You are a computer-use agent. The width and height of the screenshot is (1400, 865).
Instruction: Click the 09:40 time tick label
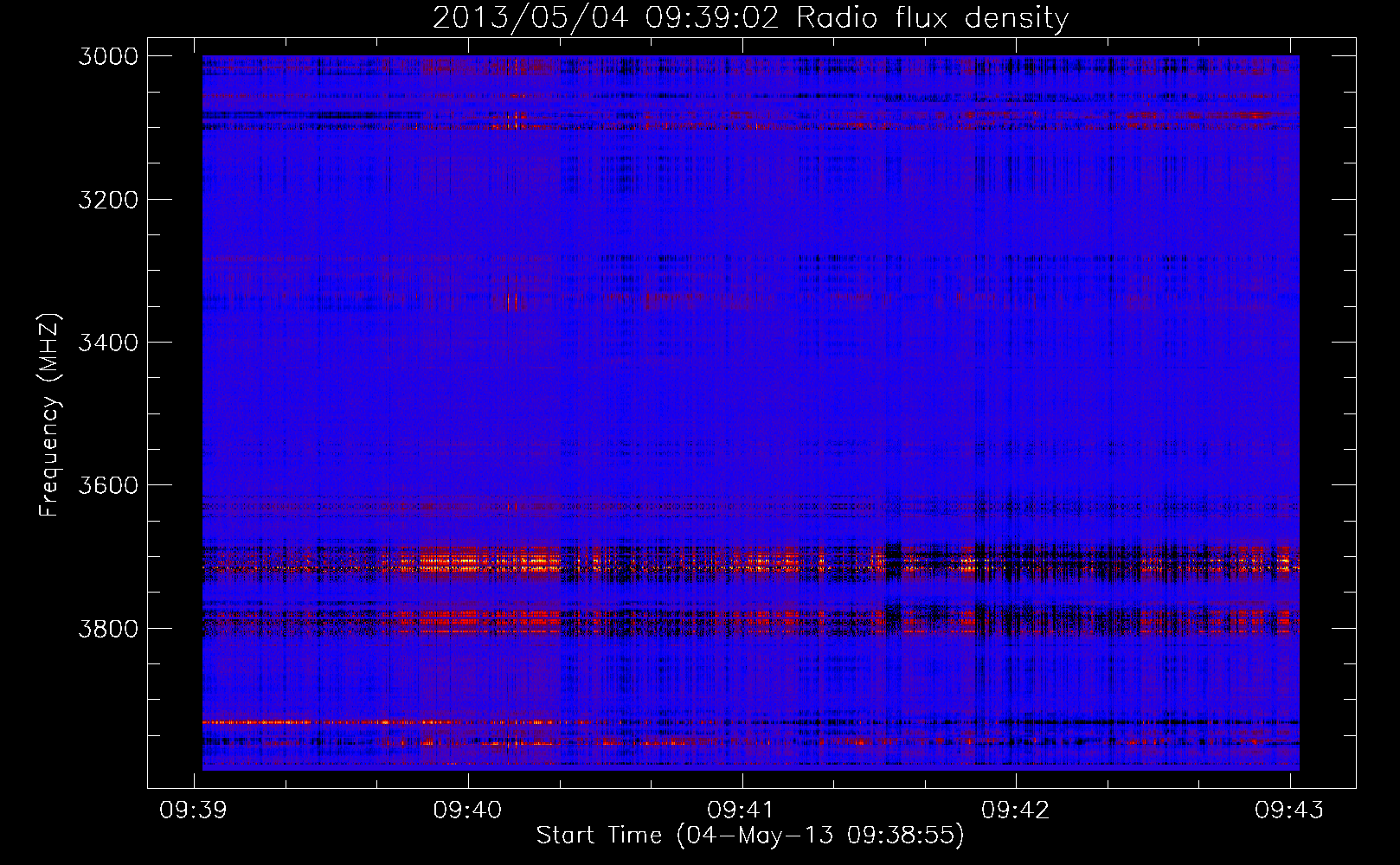click(467, 810)
